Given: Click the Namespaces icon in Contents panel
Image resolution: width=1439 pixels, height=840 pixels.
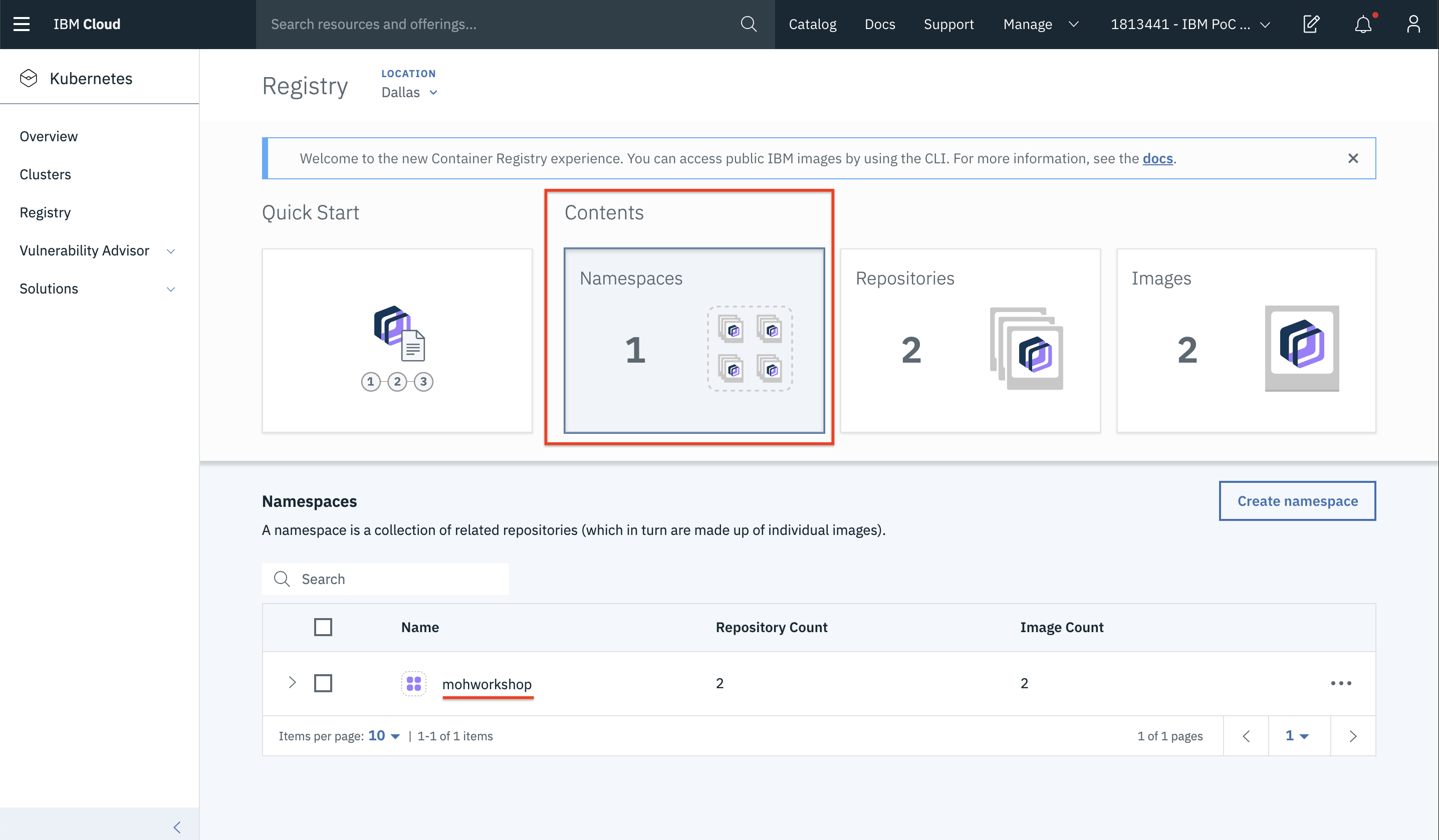Looking at the screenshot, I should point(749,348).
